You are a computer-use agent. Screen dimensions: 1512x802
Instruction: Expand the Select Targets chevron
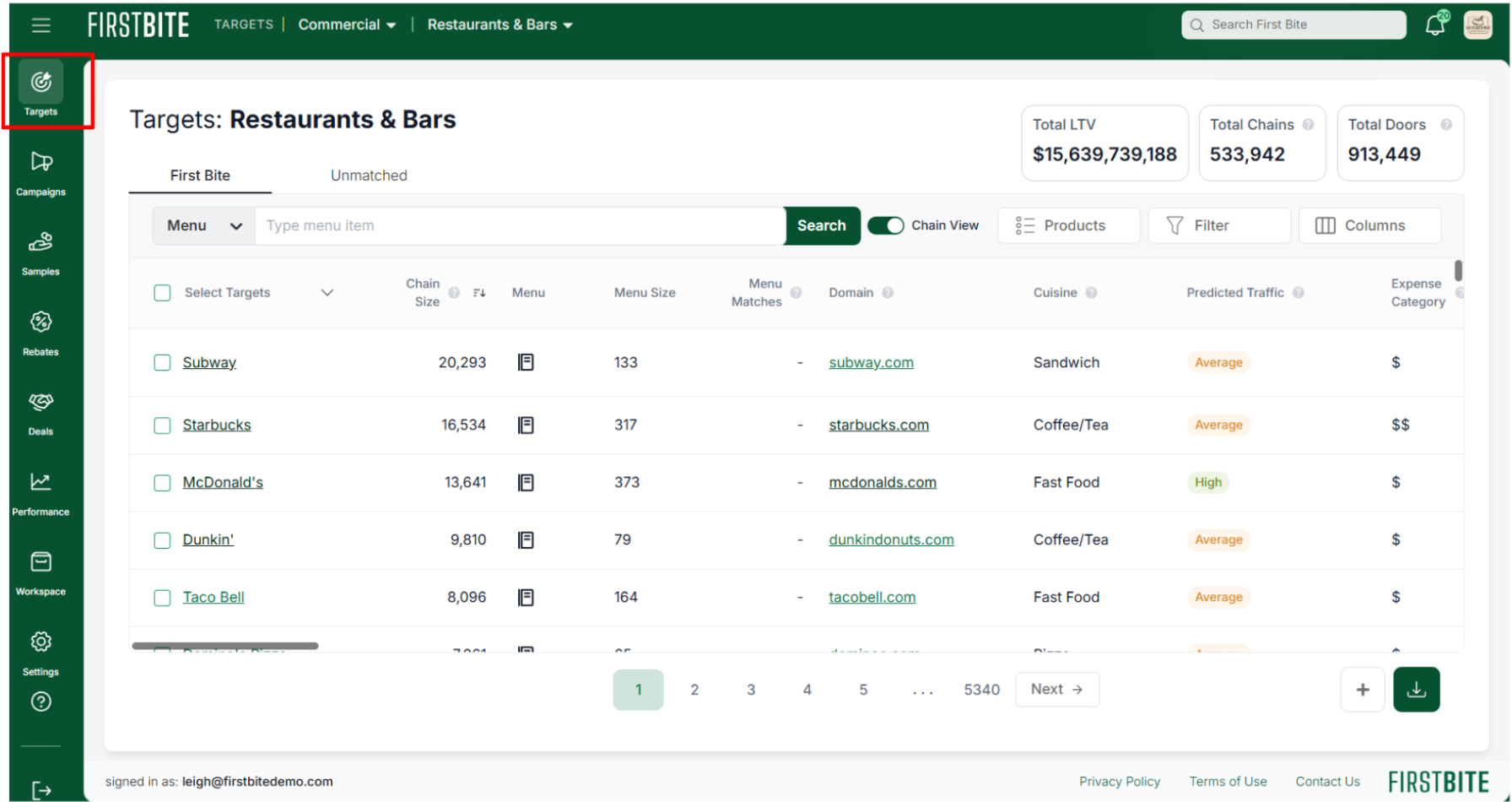coord(327,293)
